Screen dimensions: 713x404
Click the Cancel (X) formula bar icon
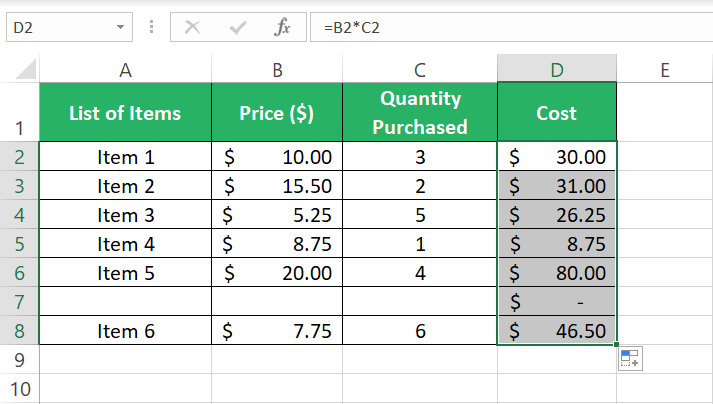click(x=193, y=28)
